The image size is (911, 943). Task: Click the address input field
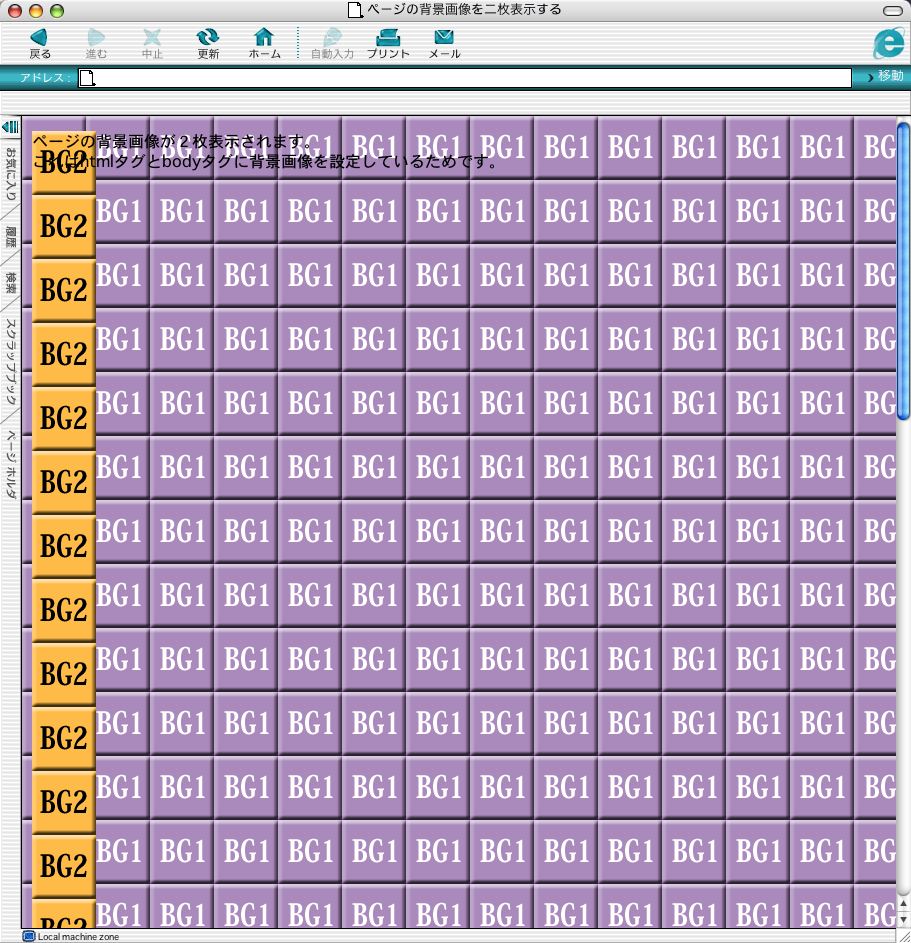click(x=465, y=78)
